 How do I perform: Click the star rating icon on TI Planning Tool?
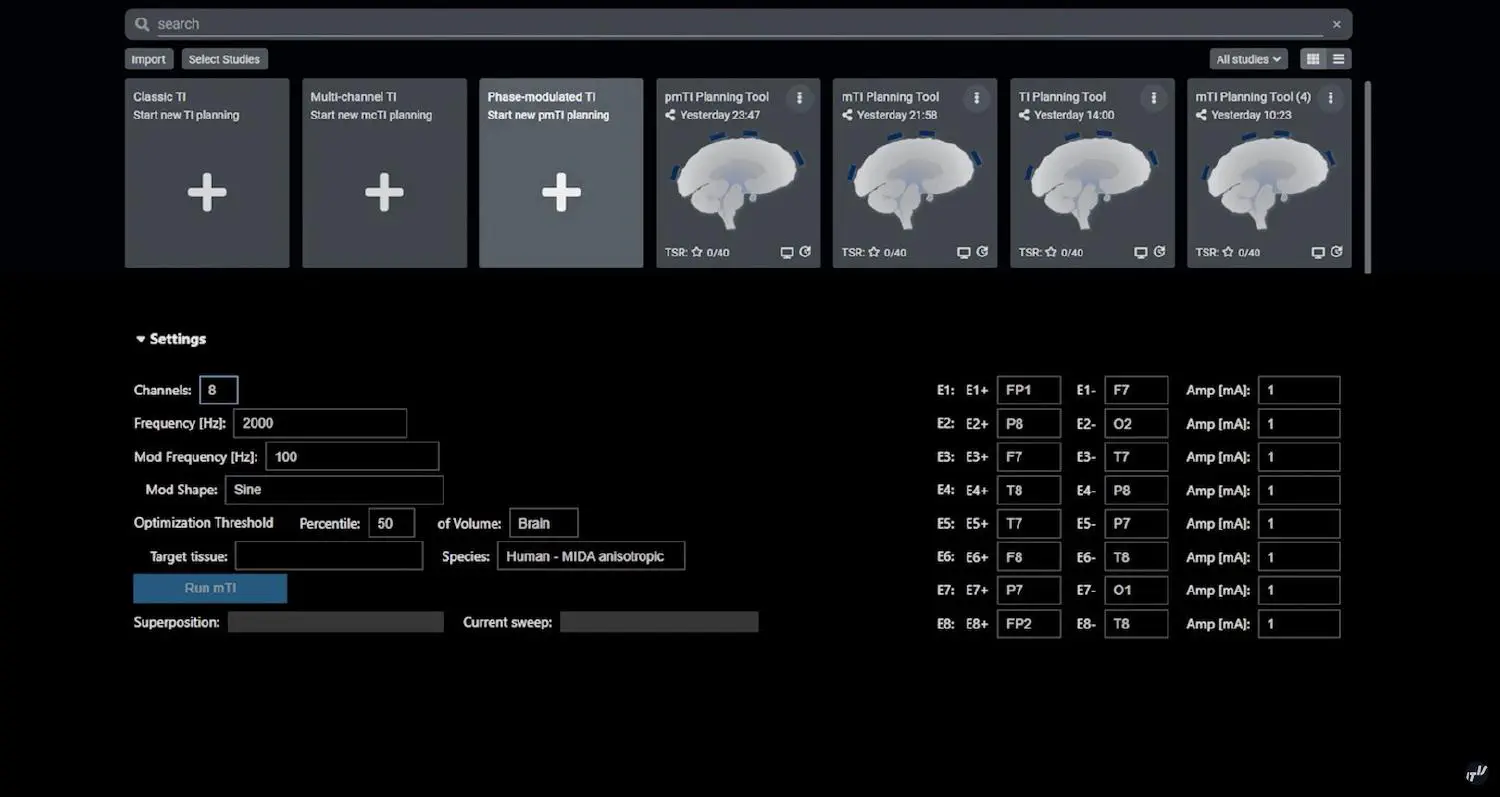point(1051,252)
